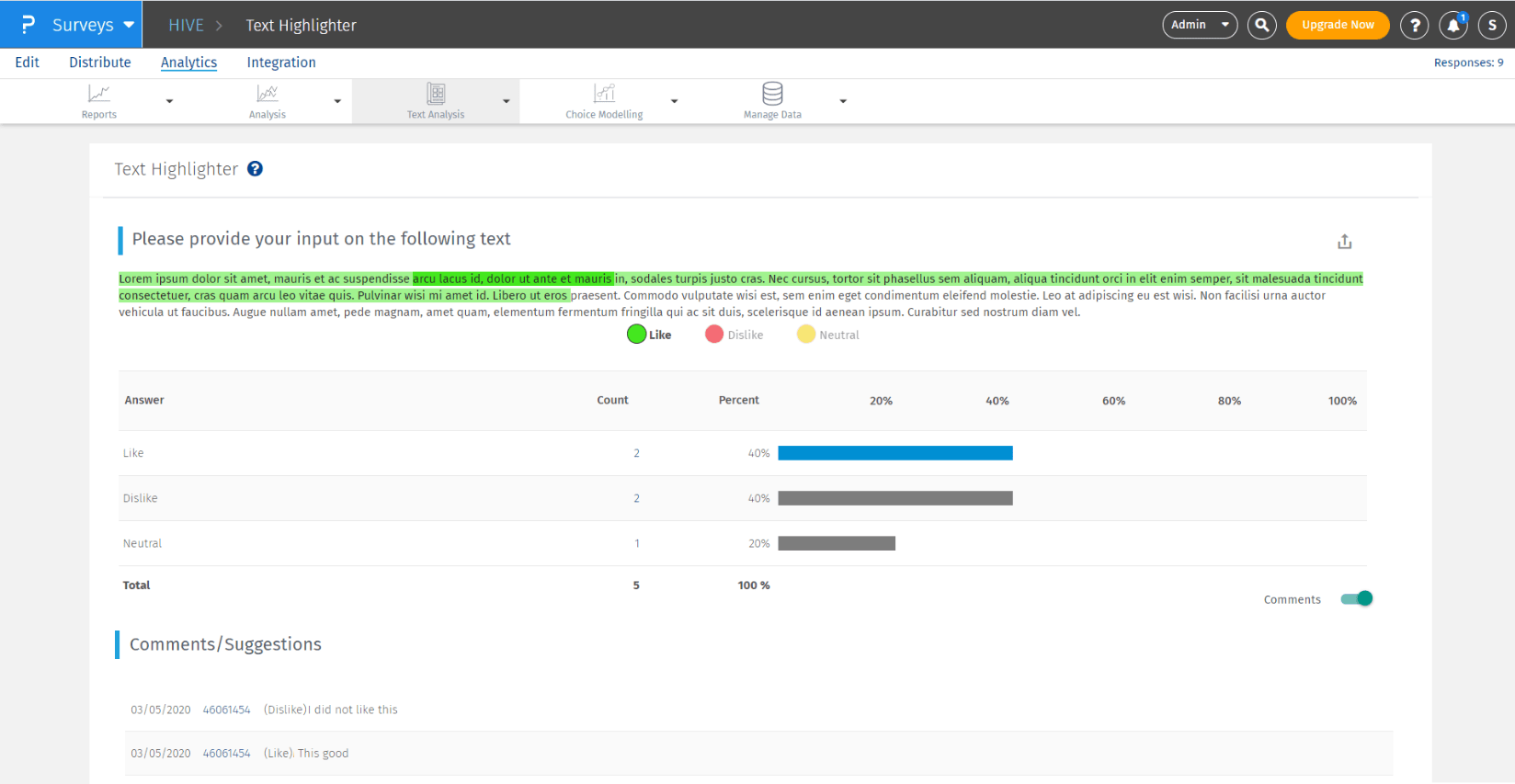
Task: Open the Admin dropdown
Action: click(1200, 25)
